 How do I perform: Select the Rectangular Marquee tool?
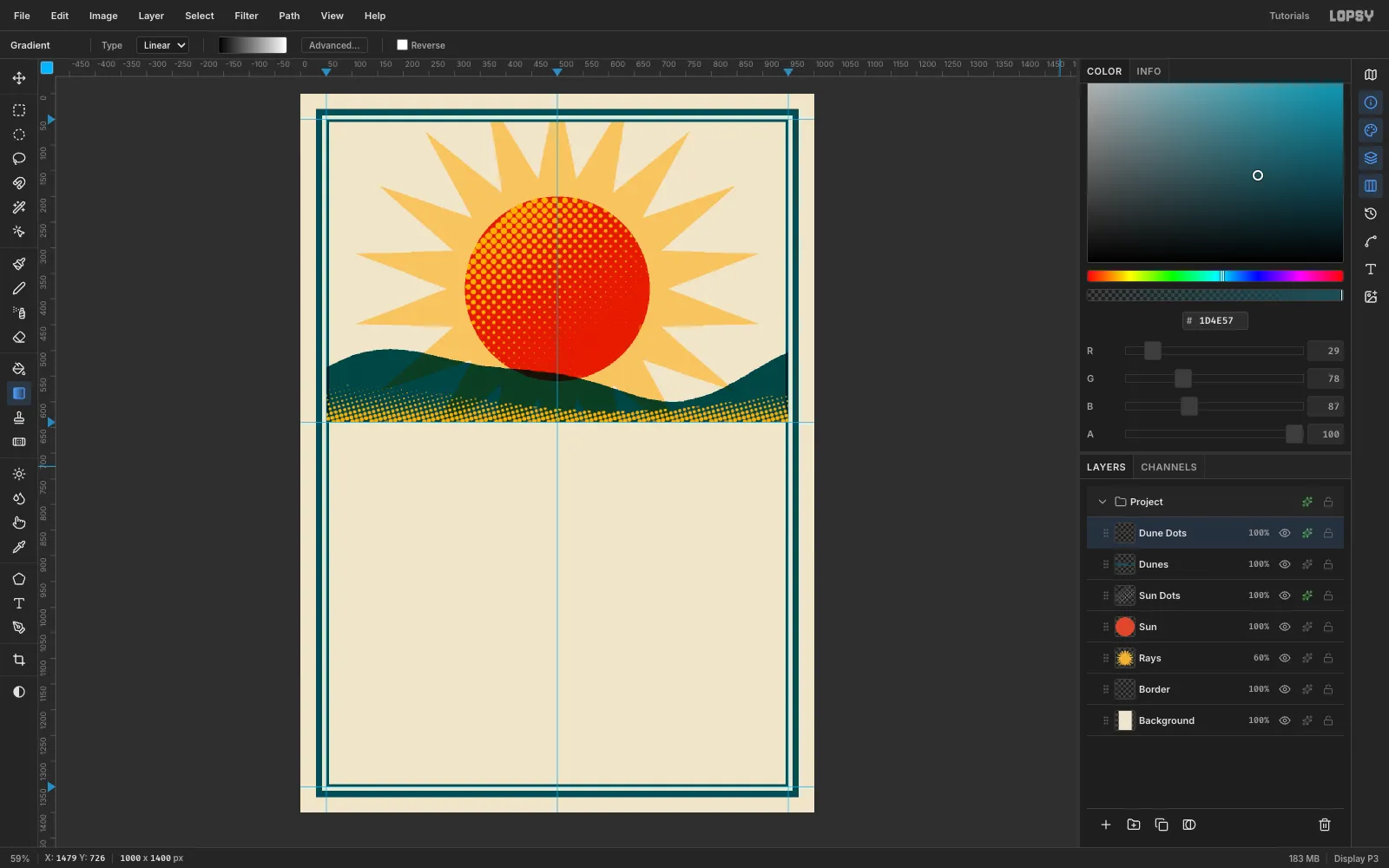(19, 110)
